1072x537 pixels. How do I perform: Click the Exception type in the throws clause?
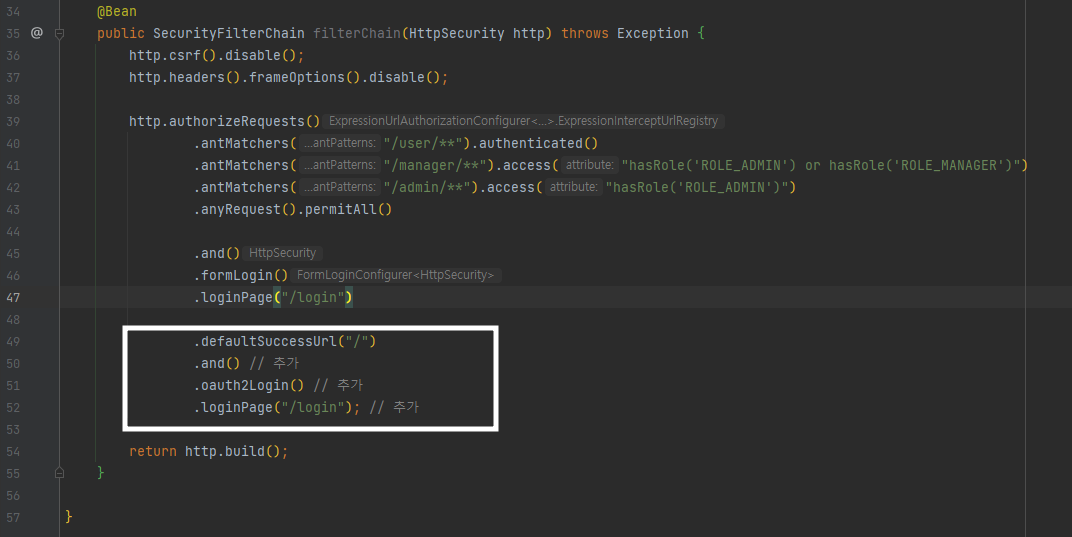pyautogui.click(x=652, y=34)
